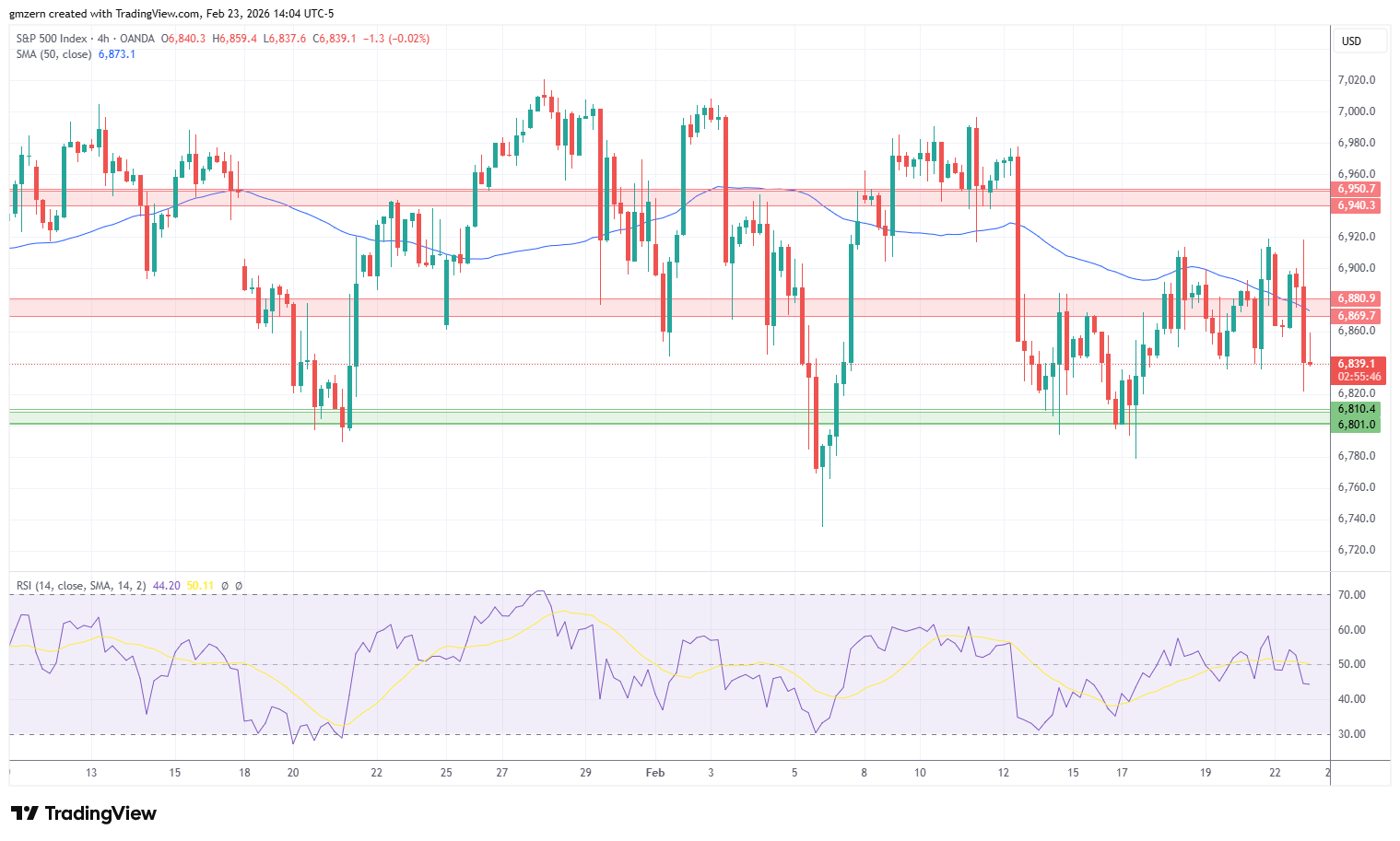Click the RSI 30.00 scale label

[1352, 734]
